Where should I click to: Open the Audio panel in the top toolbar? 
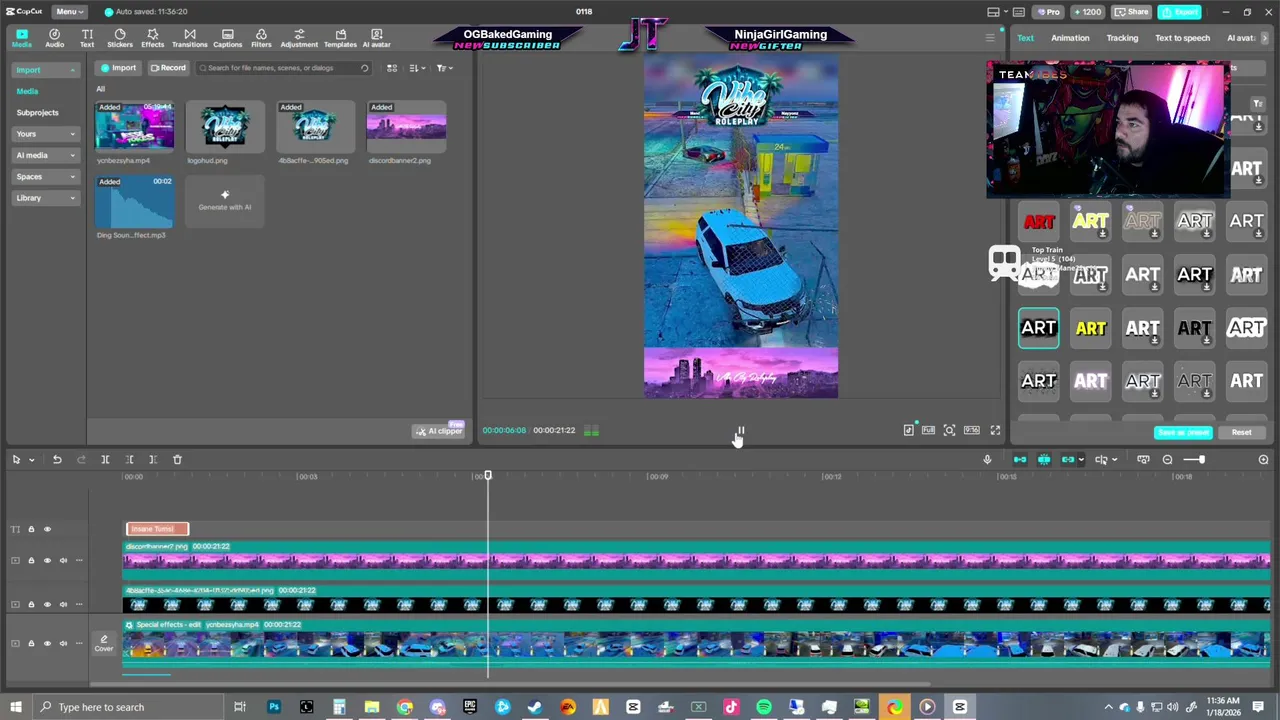54,38
